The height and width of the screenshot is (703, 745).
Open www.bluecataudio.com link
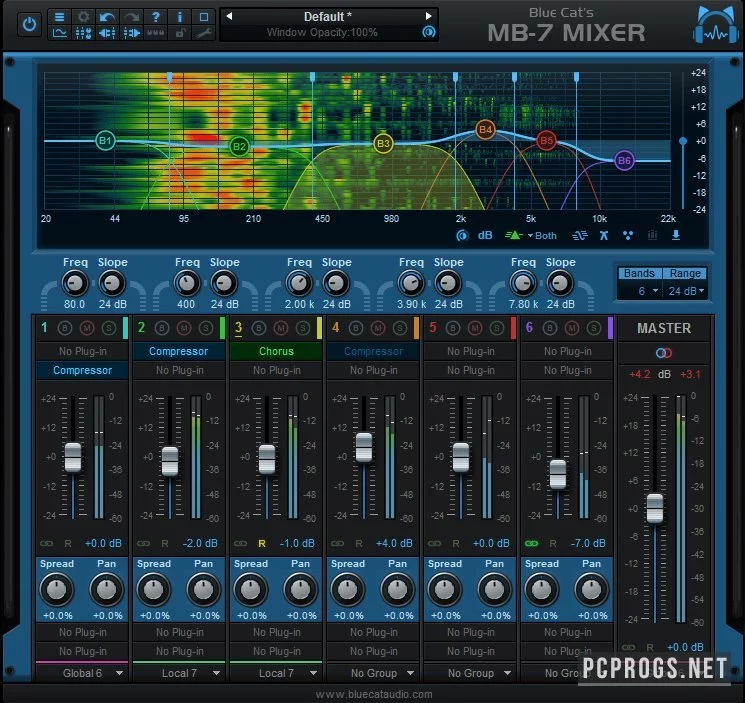[373, 694]
